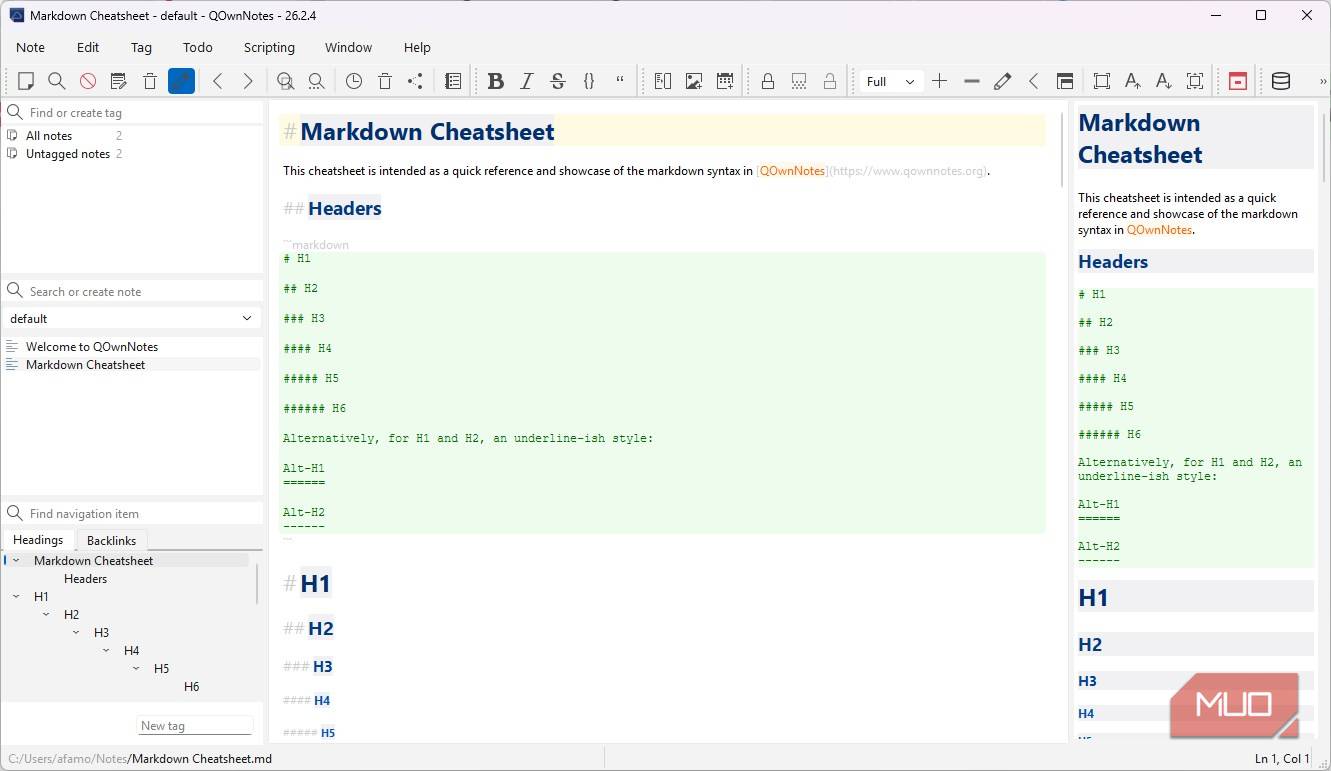Image resolution: width=1331 pixels, height=771 pixels.
Task: Select the insert link icon
Action: tap(662, 81)
